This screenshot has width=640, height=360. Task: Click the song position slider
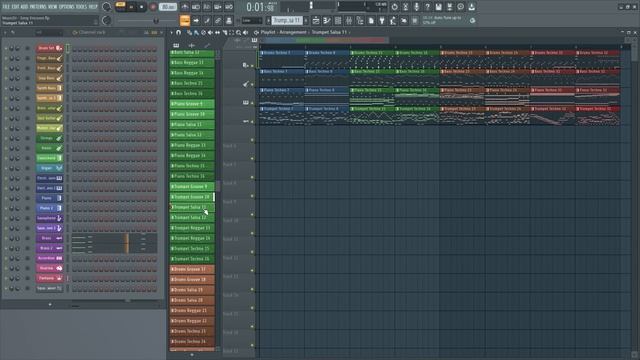(146, 20)
